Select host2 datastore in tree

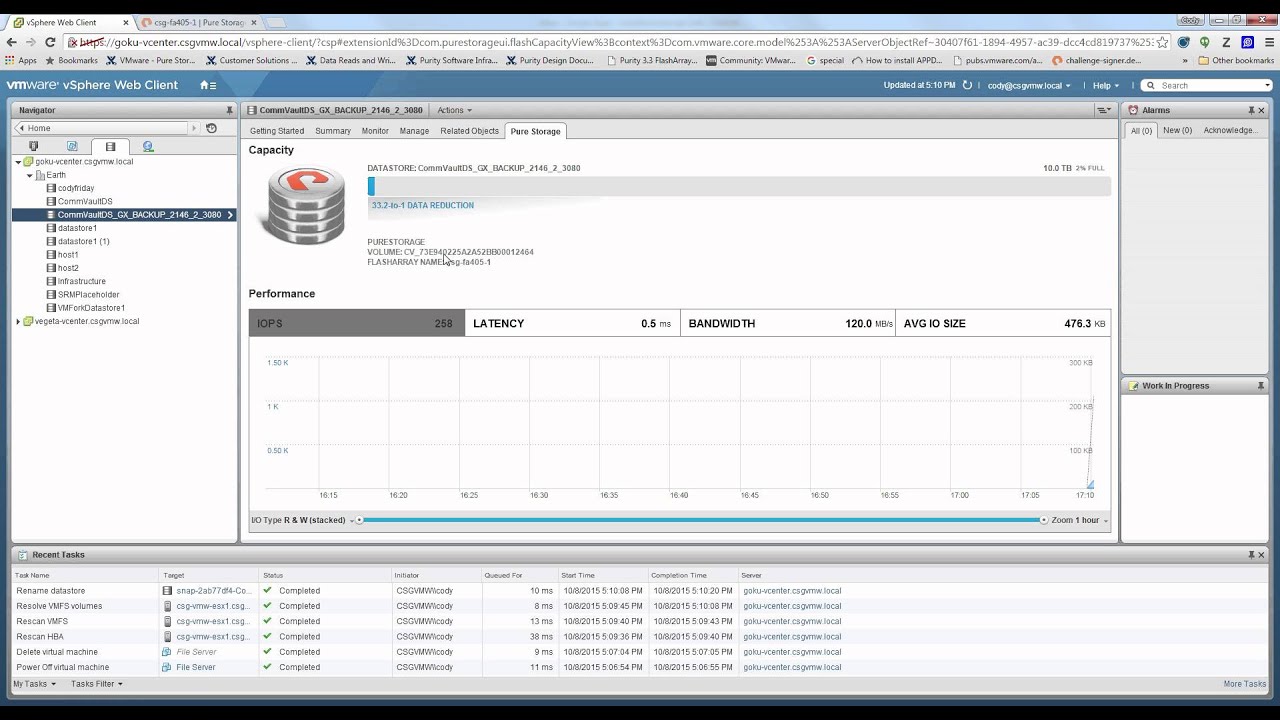(68, 268)
